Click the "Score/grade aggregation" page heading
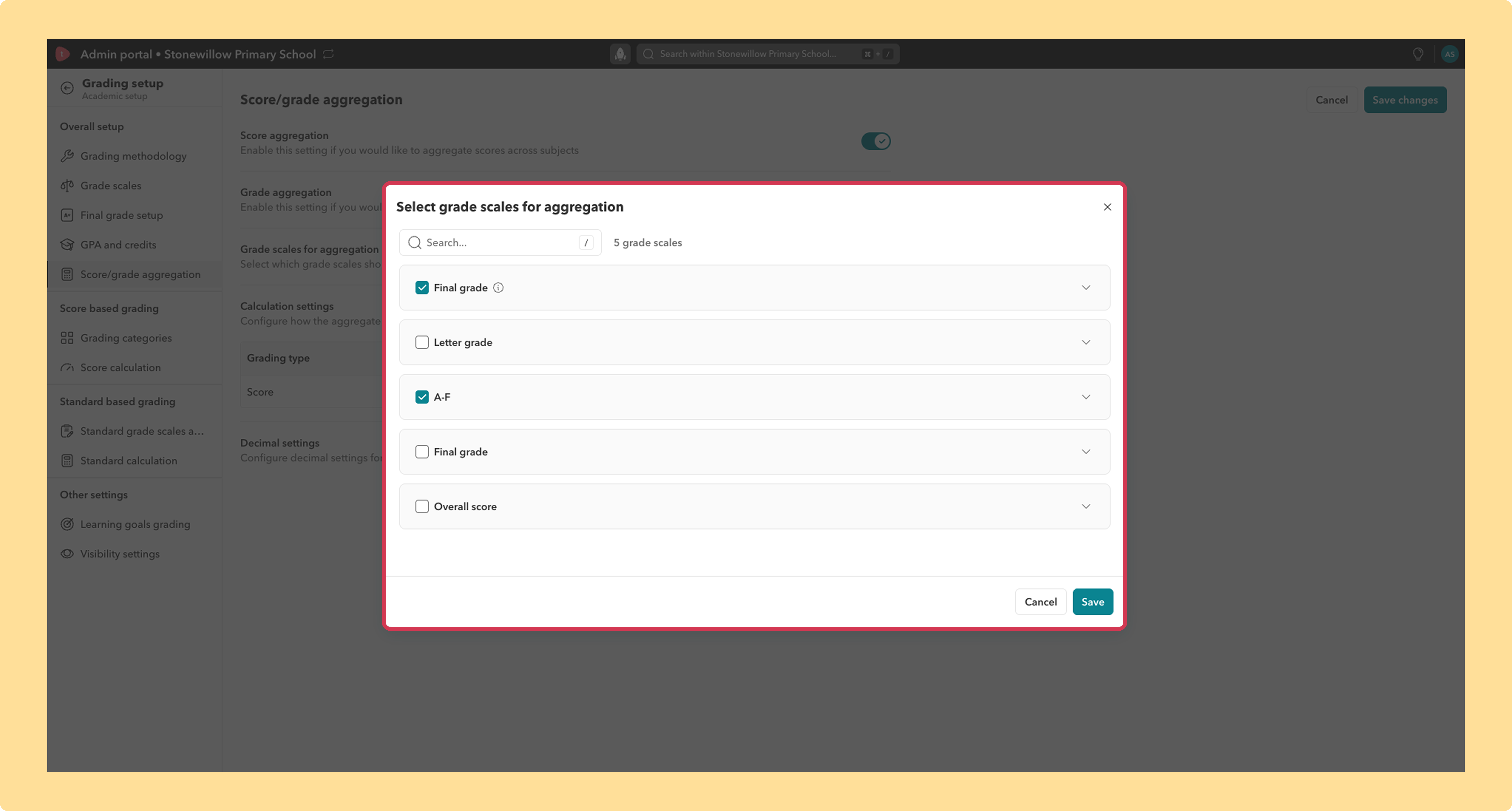 tap(321, 100)
